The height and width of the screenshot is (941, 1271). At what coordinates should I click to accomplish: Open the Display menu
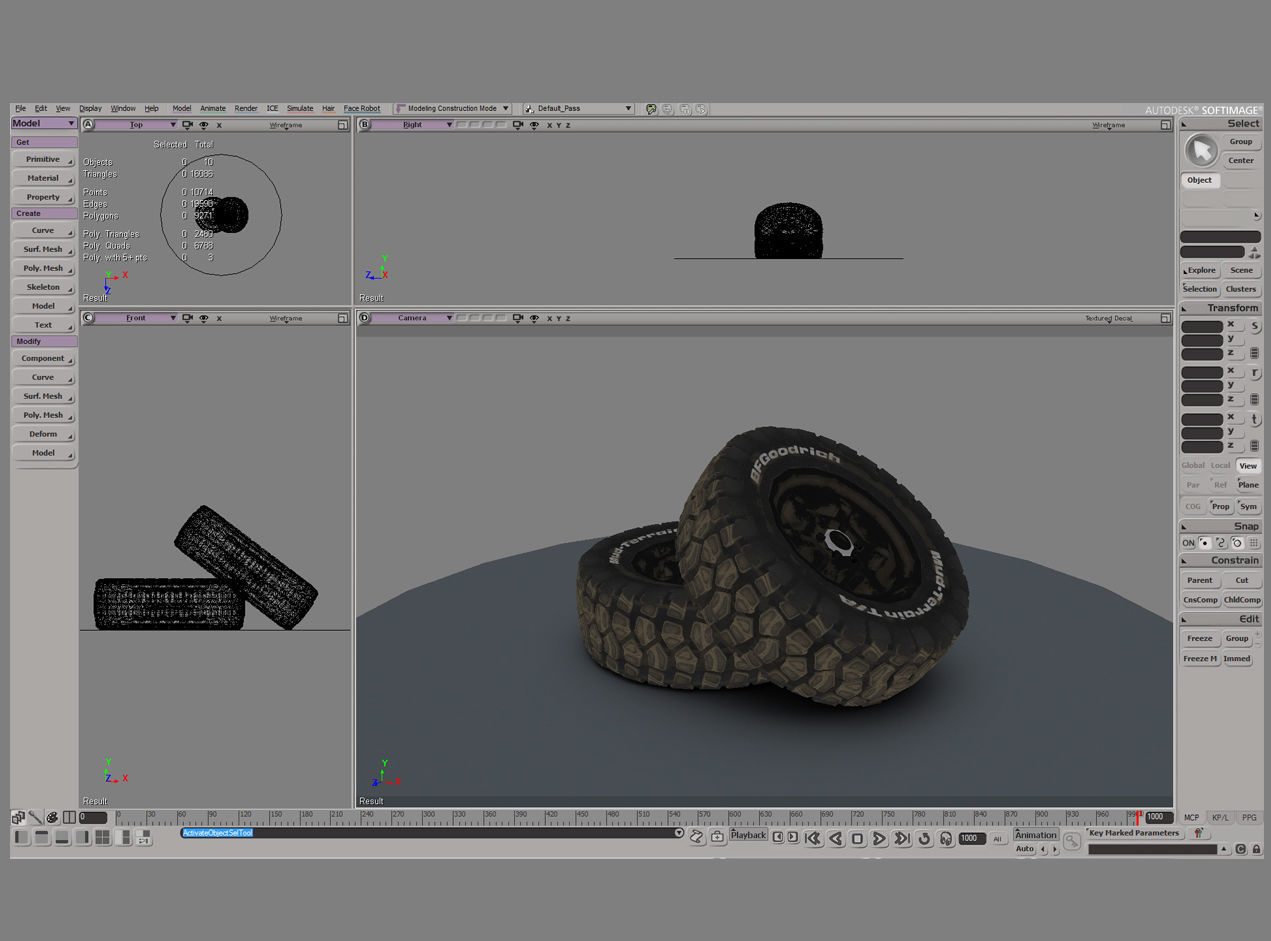91,108
